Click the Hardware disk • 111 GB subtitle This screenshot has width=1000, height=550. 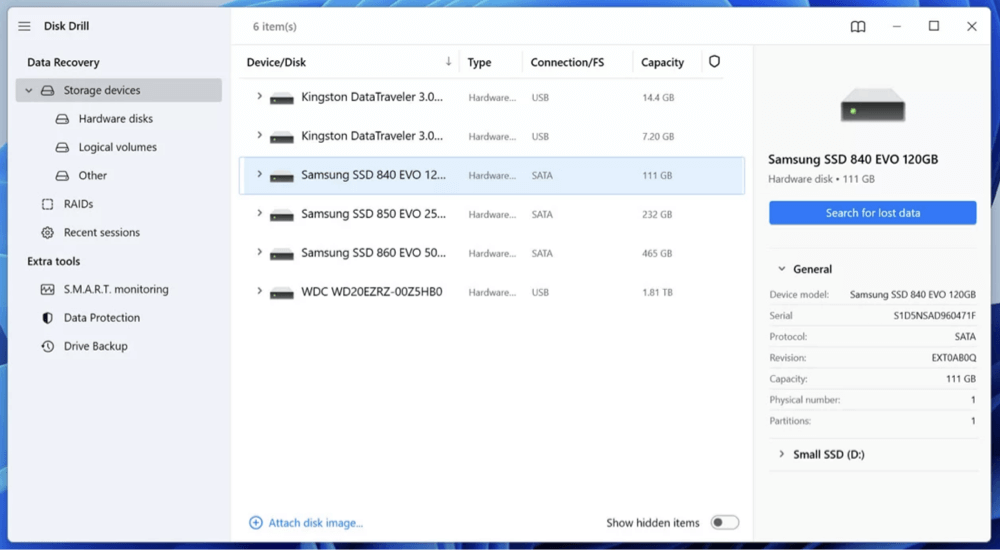point(821,179)
